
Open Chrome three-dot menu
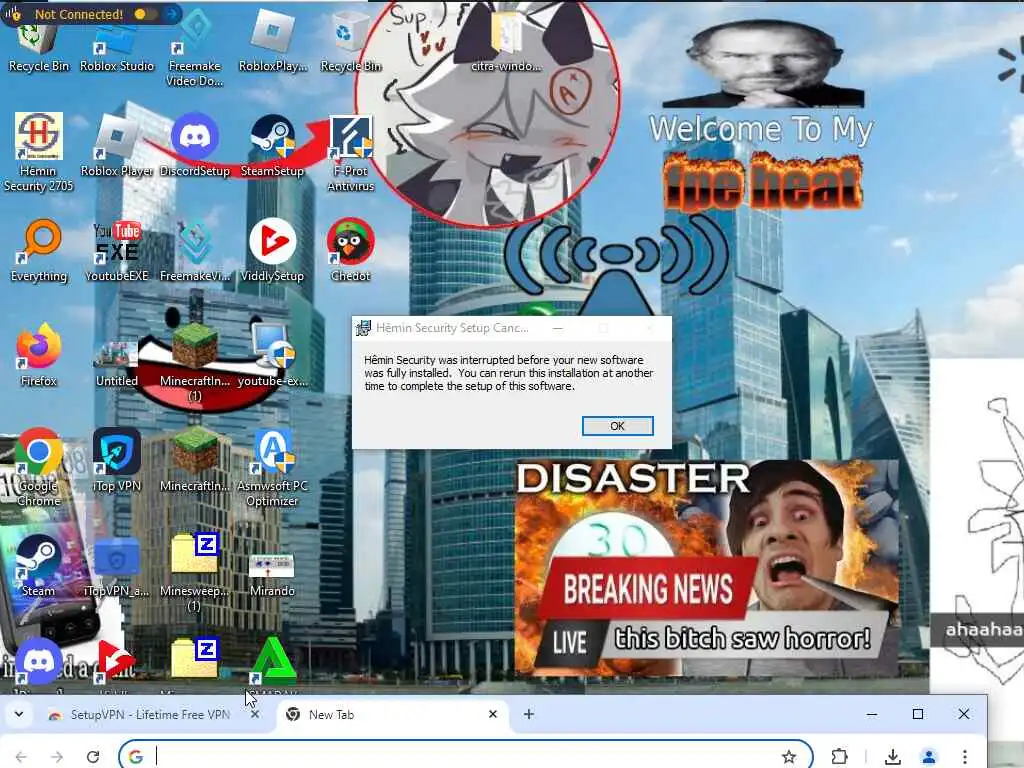click(x=965, y=756)
